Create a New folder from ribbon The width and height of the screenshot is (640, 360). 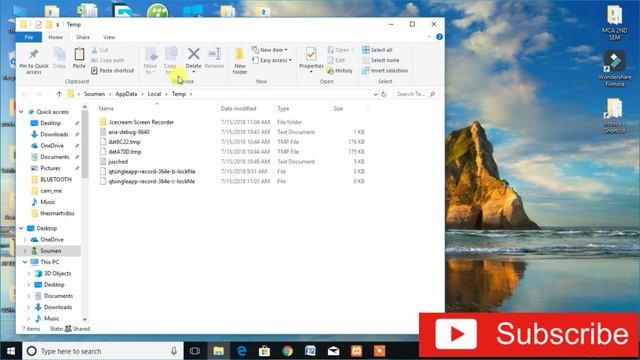point(240,61)
